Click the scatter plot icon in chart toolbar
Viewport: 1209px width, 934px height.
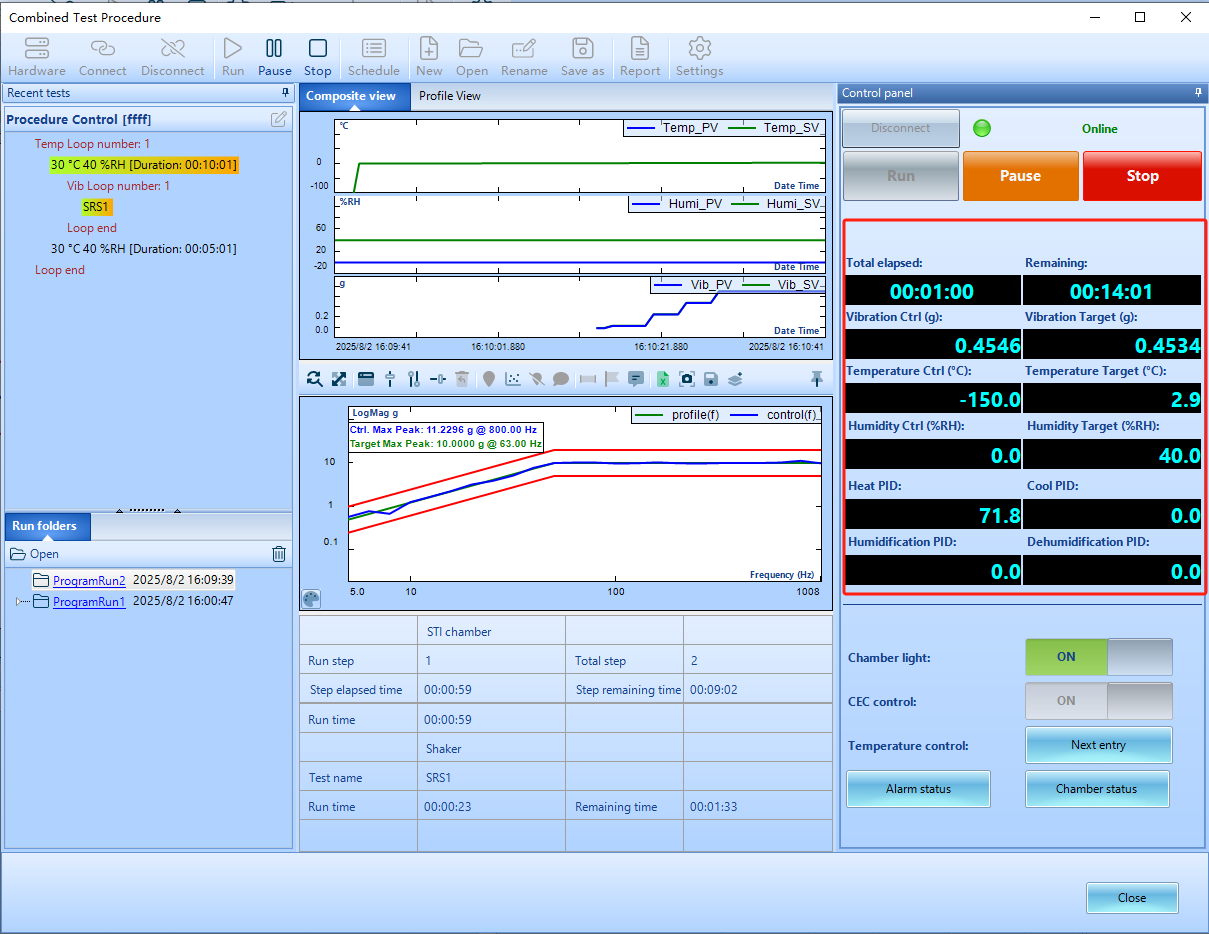pyautogui.click(x=513, y=379)
